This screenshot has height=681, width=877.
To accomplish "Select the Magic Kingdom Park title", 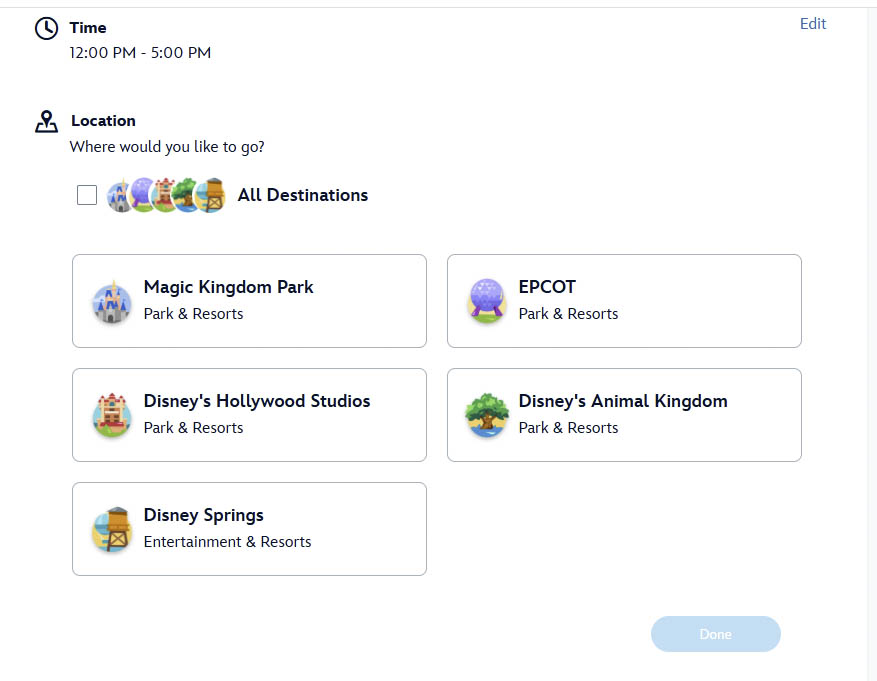I will 228,287.
